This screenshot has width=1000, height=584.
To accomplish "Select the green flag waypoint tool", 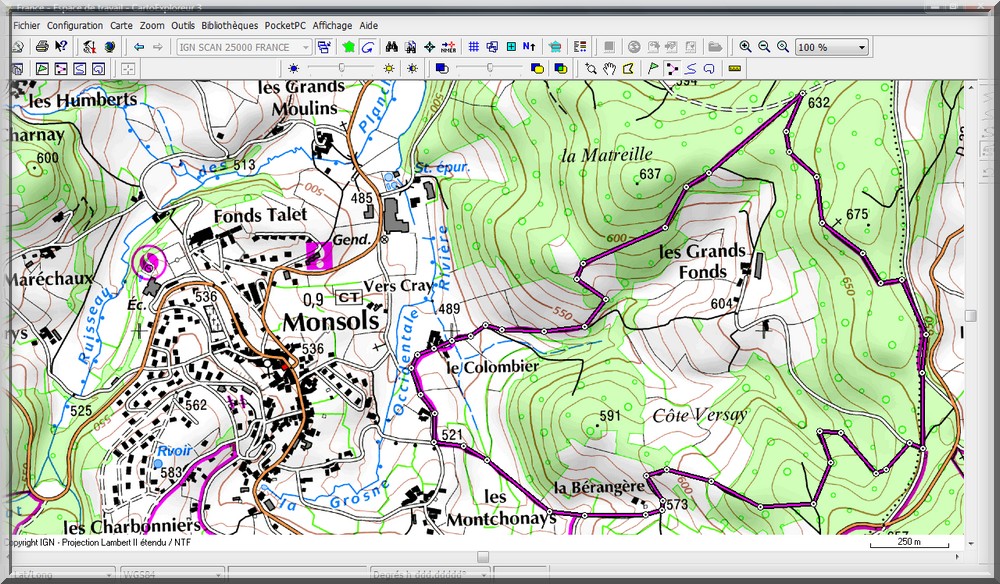I will click(653, 68).
